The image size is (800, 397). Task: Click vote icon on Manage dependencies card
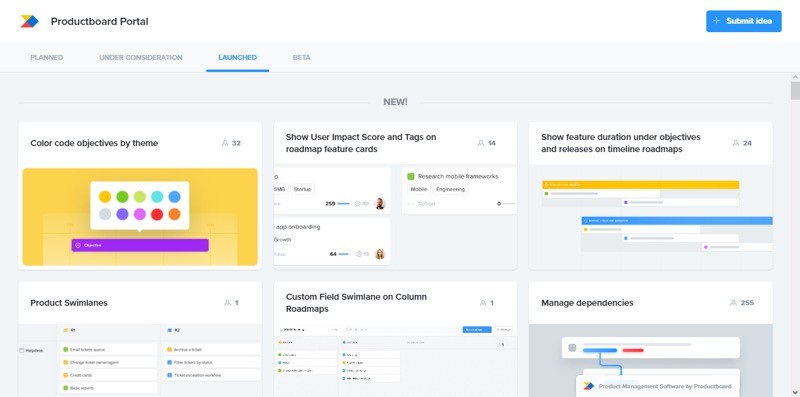coord(733,303)
